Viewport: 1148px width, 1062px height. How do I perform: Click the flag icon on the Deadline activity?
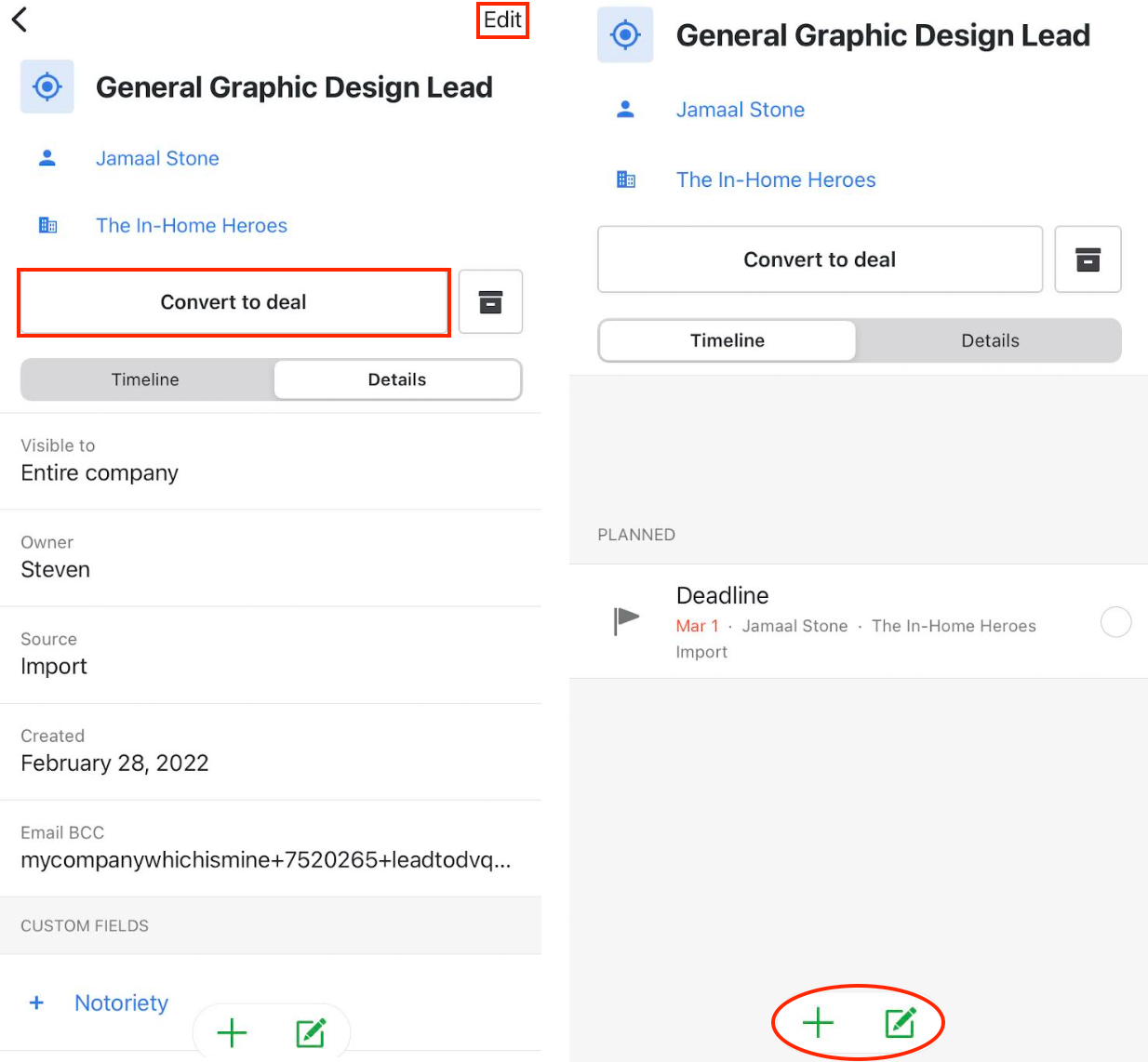click(x=626, y=618)
